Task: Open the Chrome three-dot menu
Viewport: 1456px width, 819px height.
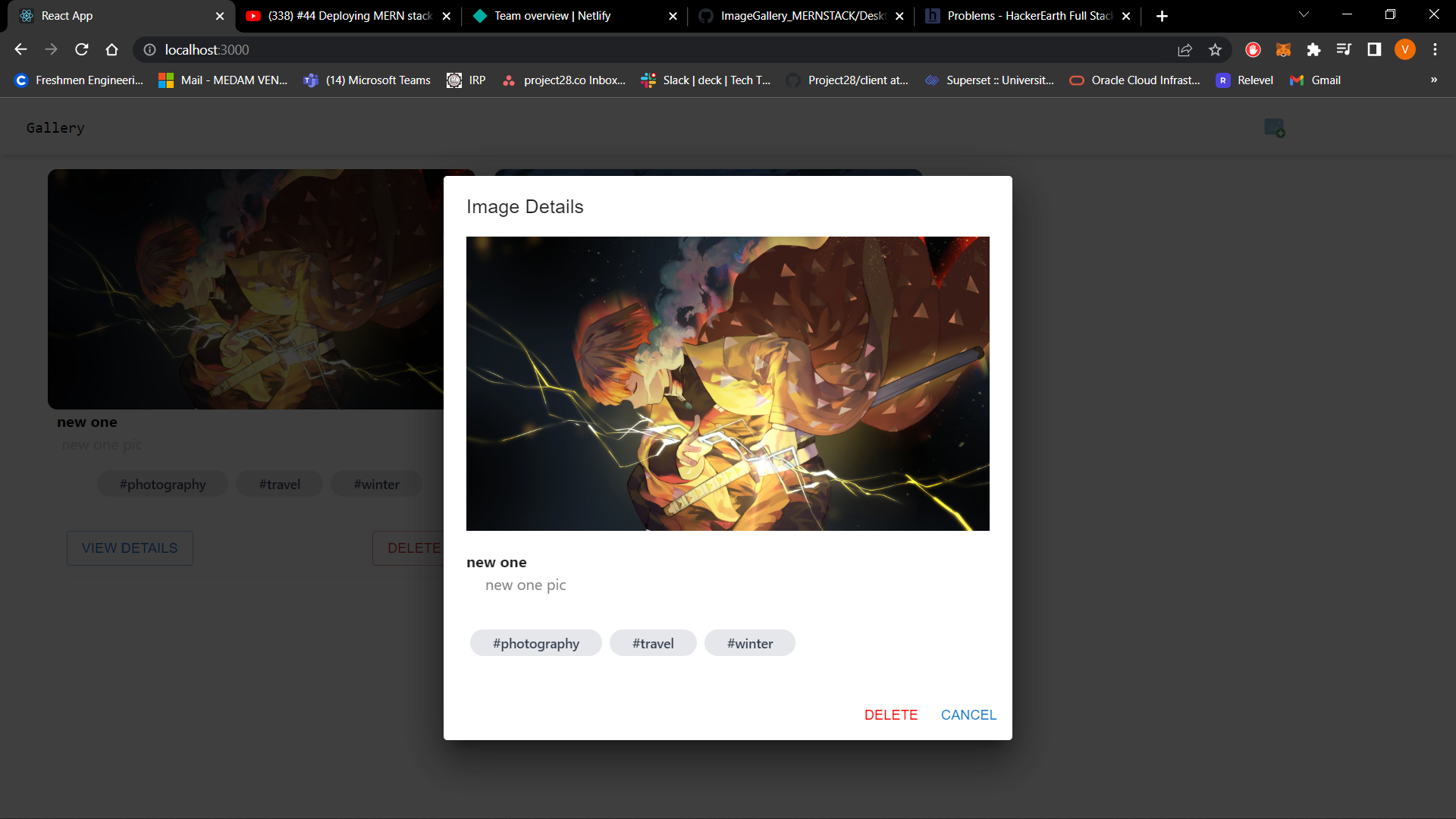Action: tap(1435, 49)
